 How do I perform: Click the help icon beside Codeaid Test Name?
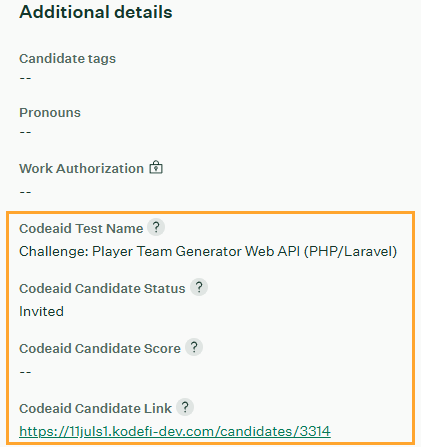pyautogui.click(x=156, y=228)
